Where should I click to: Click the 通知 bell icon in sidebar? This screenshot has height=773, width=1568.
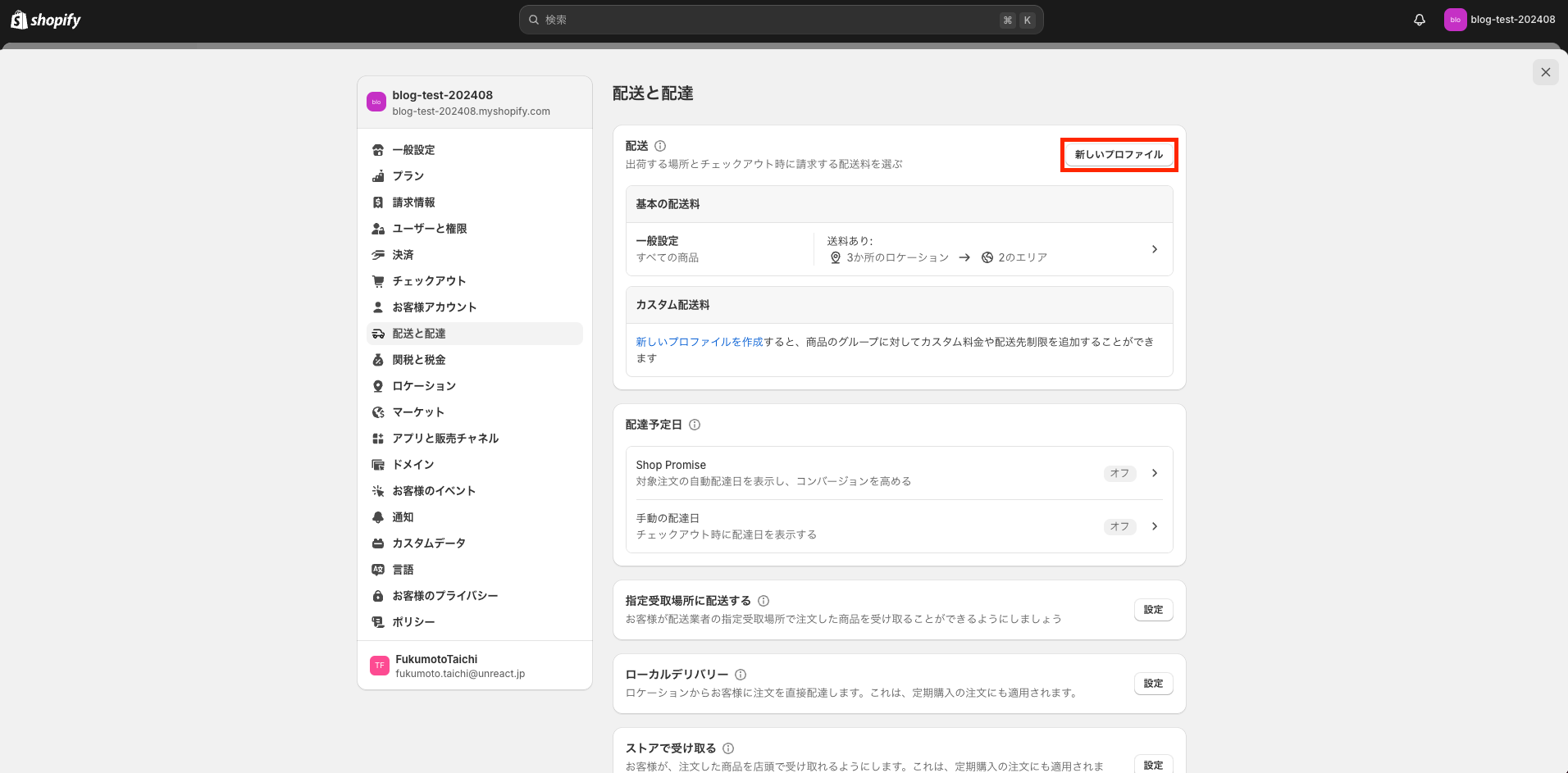coord(378,517)
